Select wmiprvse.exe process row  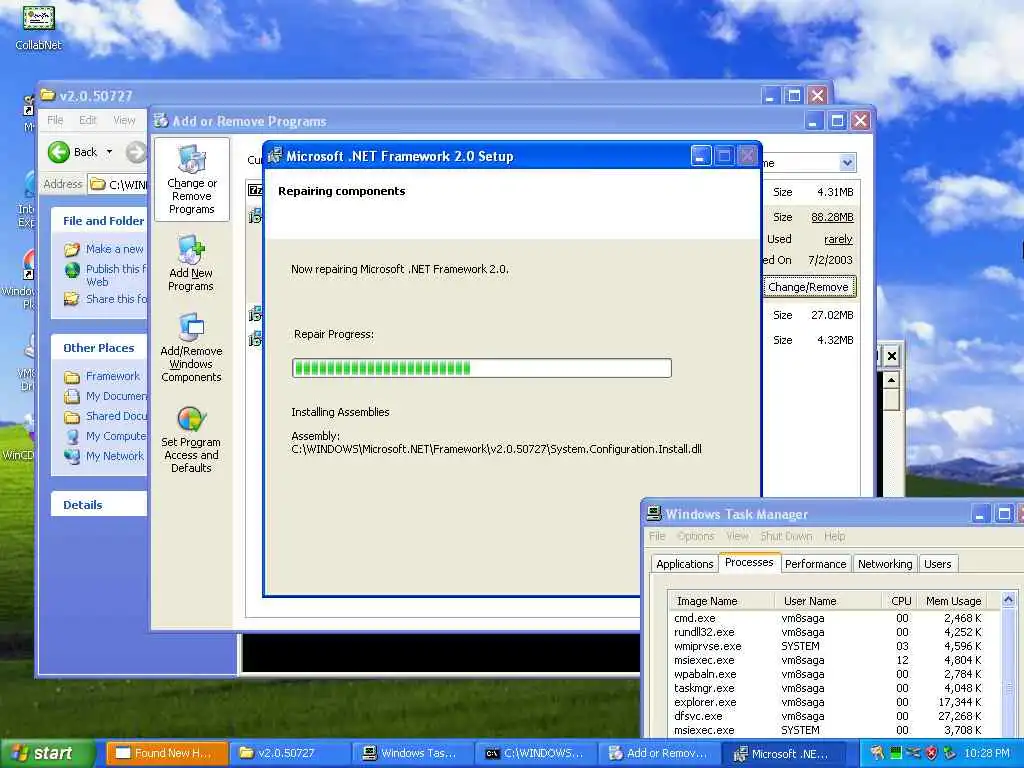click(x=828, y=646)
